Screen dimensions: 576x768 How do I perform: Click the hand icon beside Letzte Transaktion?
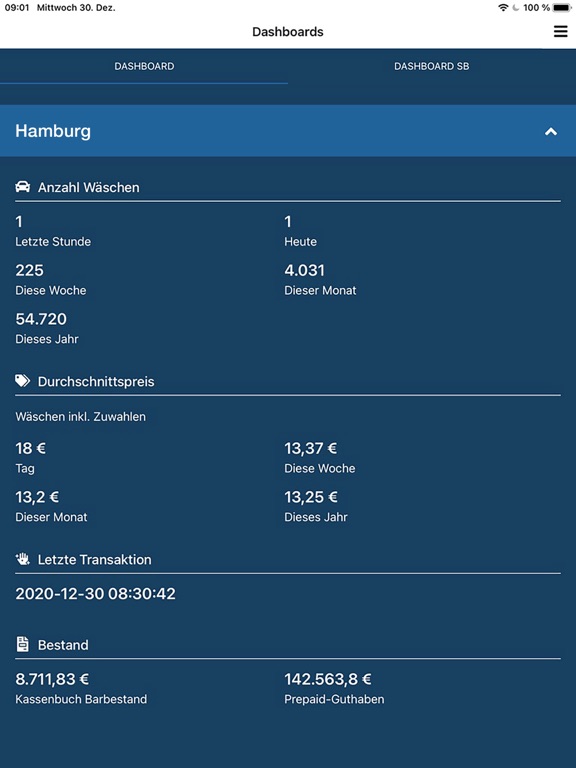click(23, 559)
